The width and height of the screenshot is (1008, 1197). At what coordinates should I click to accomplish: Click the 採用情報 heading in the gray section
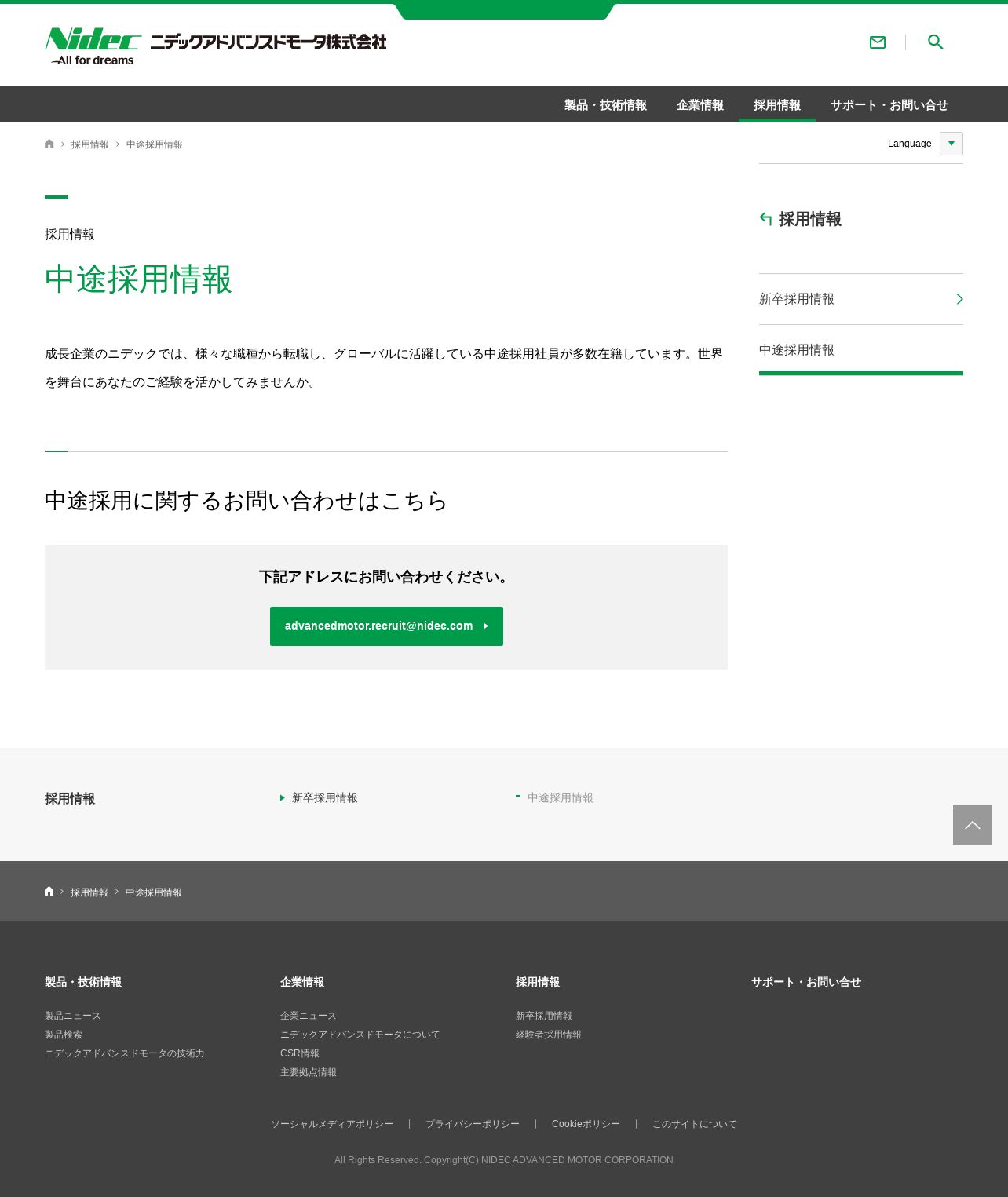tap(70, 798)
